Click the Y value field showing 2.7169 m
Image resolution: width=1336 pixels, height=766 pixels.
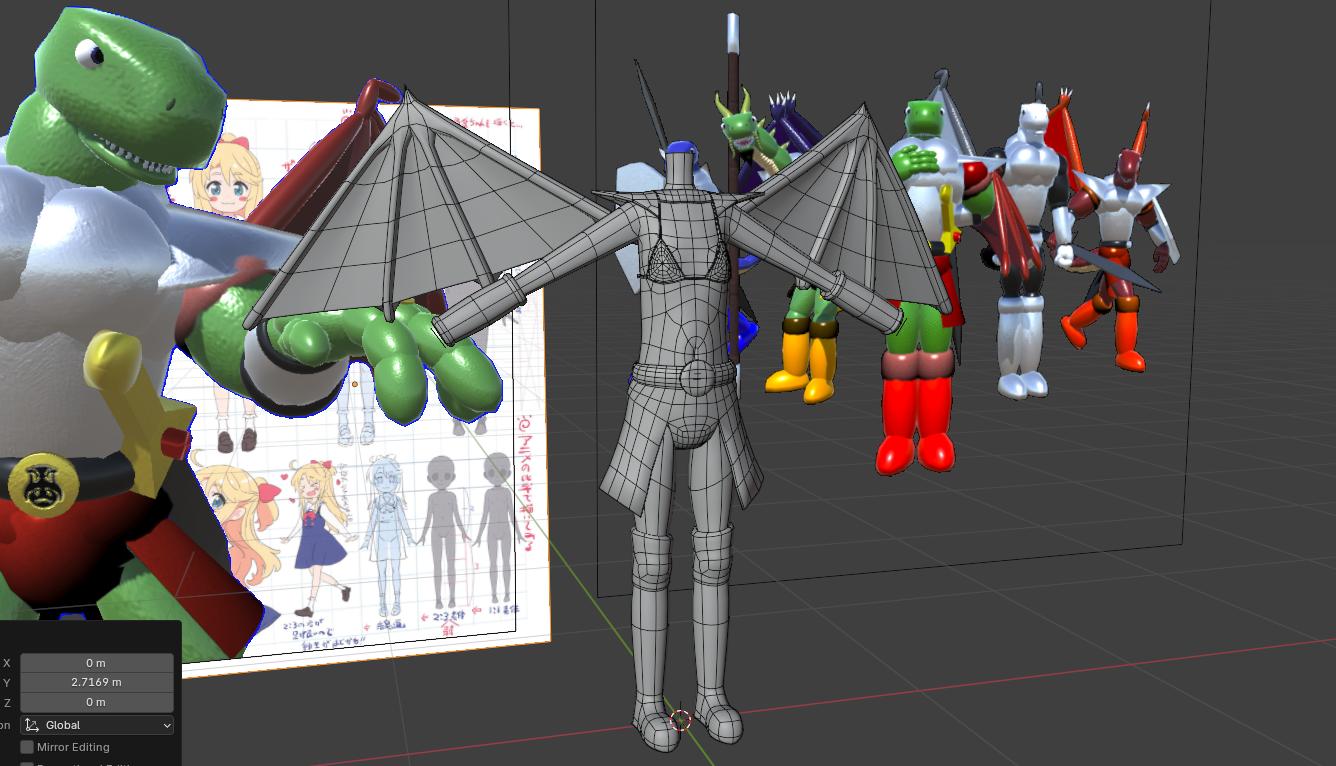coord(97,682)
